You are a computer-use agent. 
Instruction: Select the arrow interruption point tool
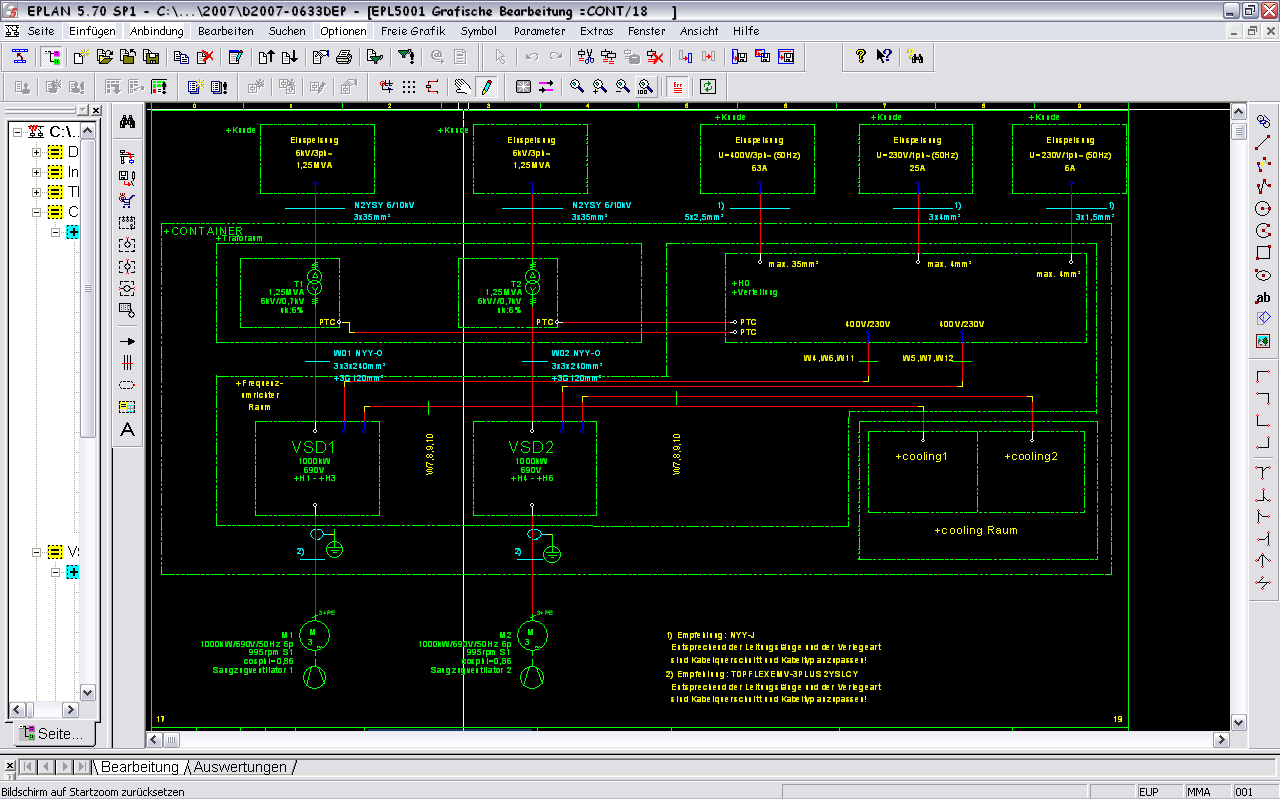pos(127,341)
